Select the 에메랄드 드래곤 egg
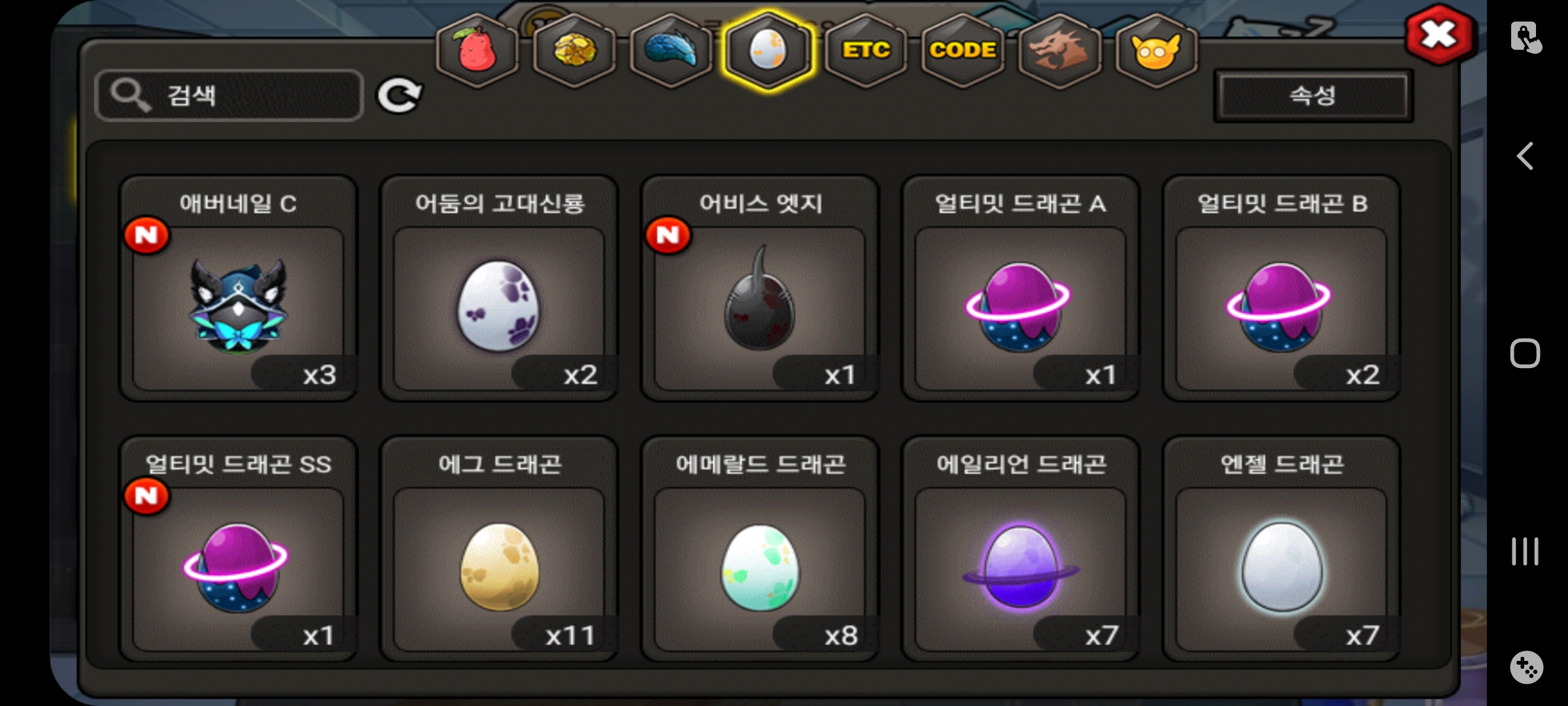 tap(760, 549)
